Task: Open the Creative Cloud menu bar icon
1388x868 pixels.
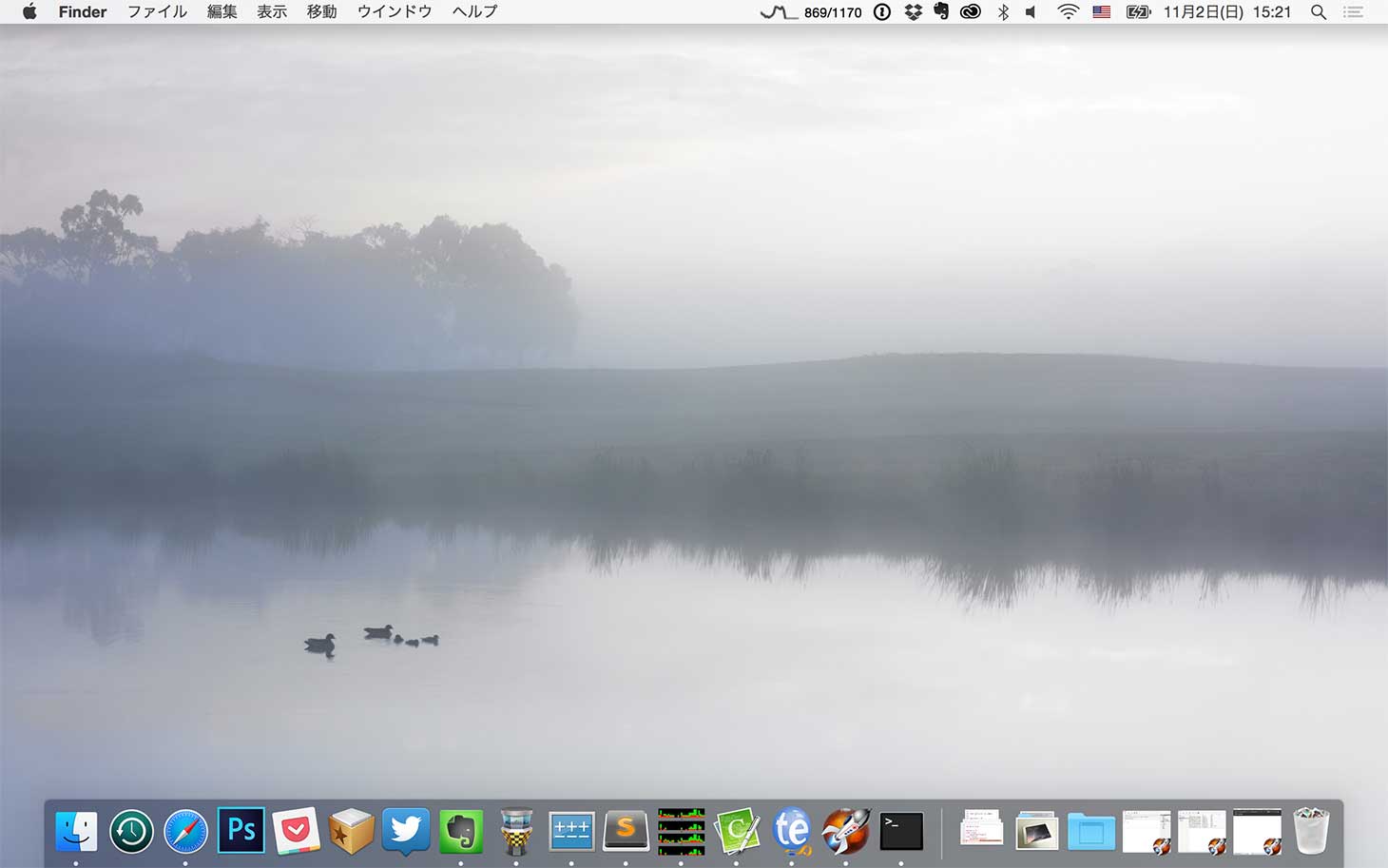Action: 971,12
